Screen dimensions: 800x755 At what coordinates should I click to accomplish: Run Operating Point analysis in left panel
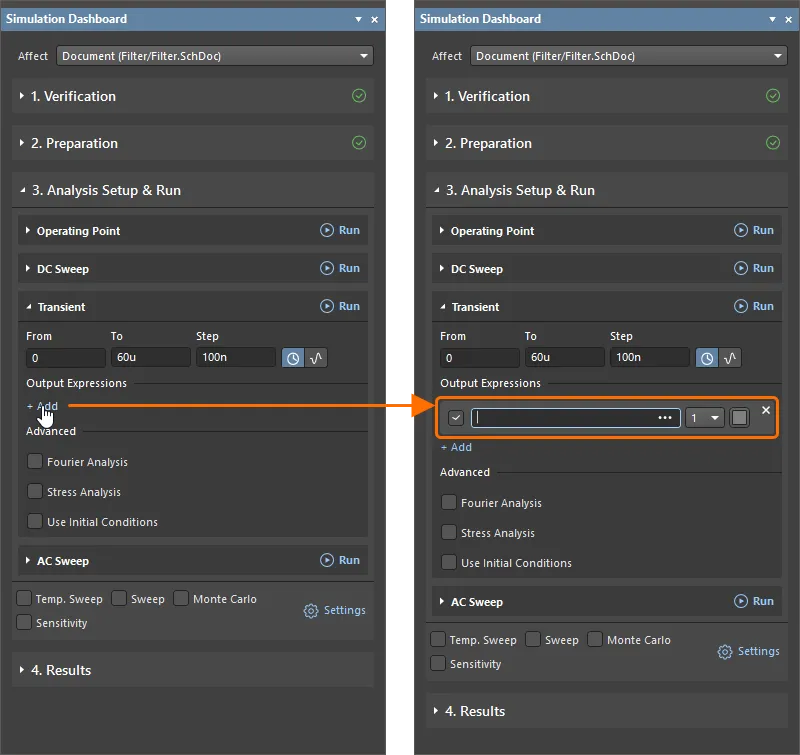[x=340, y=230]
